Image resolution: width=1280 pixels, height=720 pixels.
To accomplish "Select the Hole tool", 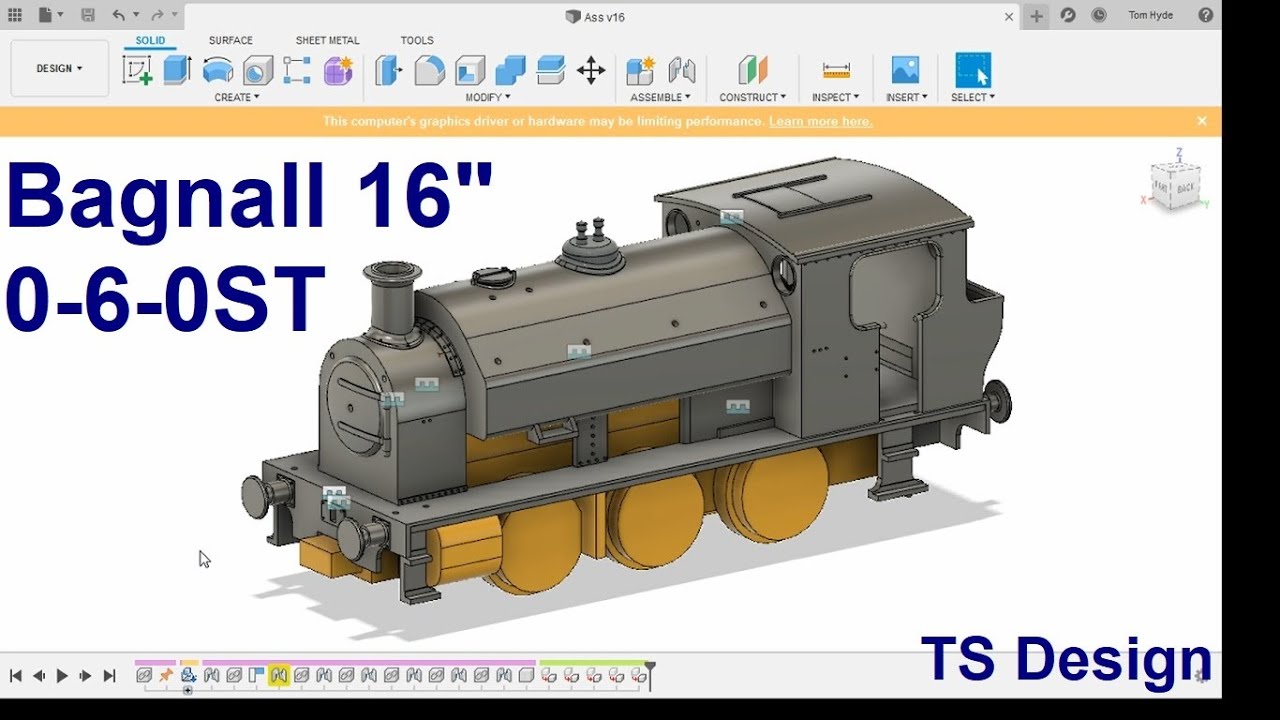I will click(258, 70).
